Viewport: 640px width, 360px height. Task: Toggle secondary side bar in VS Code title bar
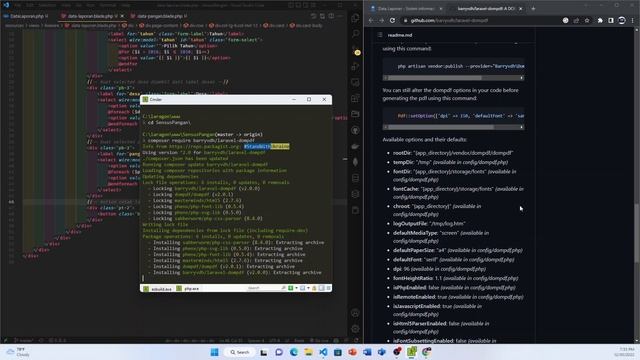pos(306,5)
